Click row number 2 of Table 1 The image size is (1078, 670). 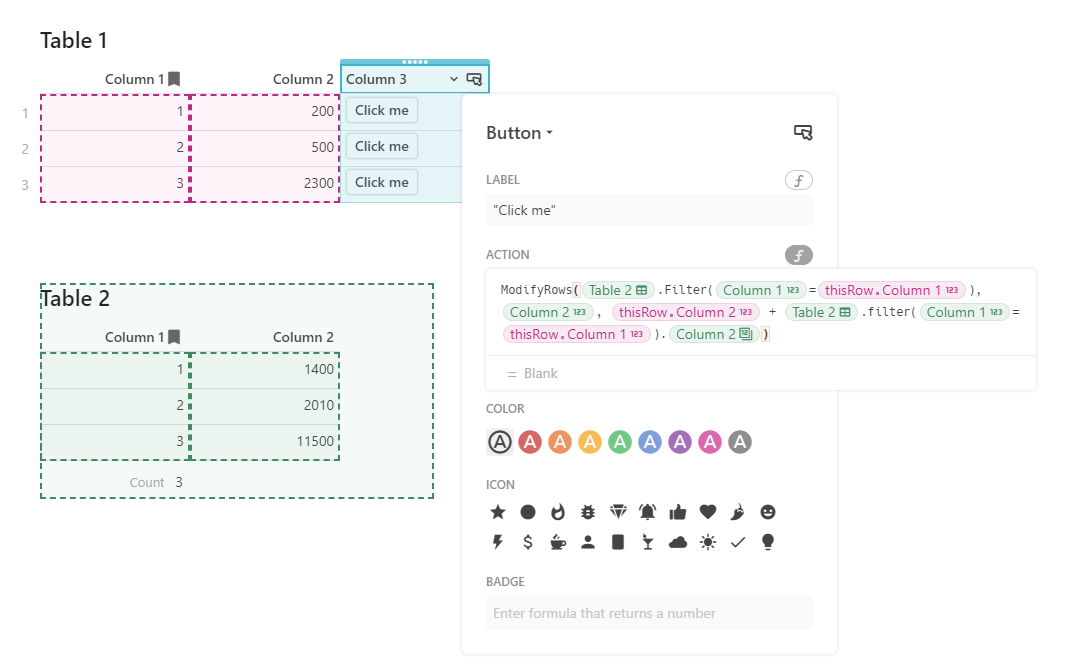pos(25,148)
